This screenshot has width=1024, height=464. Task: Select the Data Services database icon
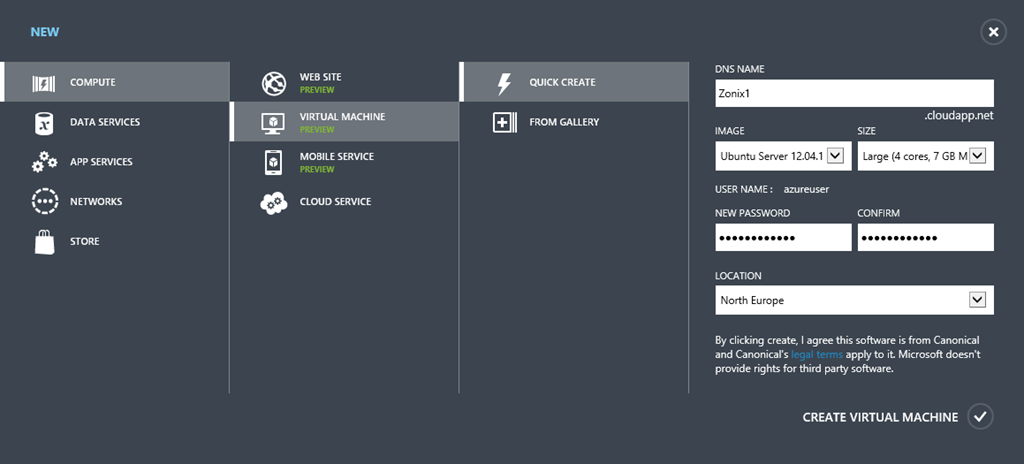[x=44, y=122]
